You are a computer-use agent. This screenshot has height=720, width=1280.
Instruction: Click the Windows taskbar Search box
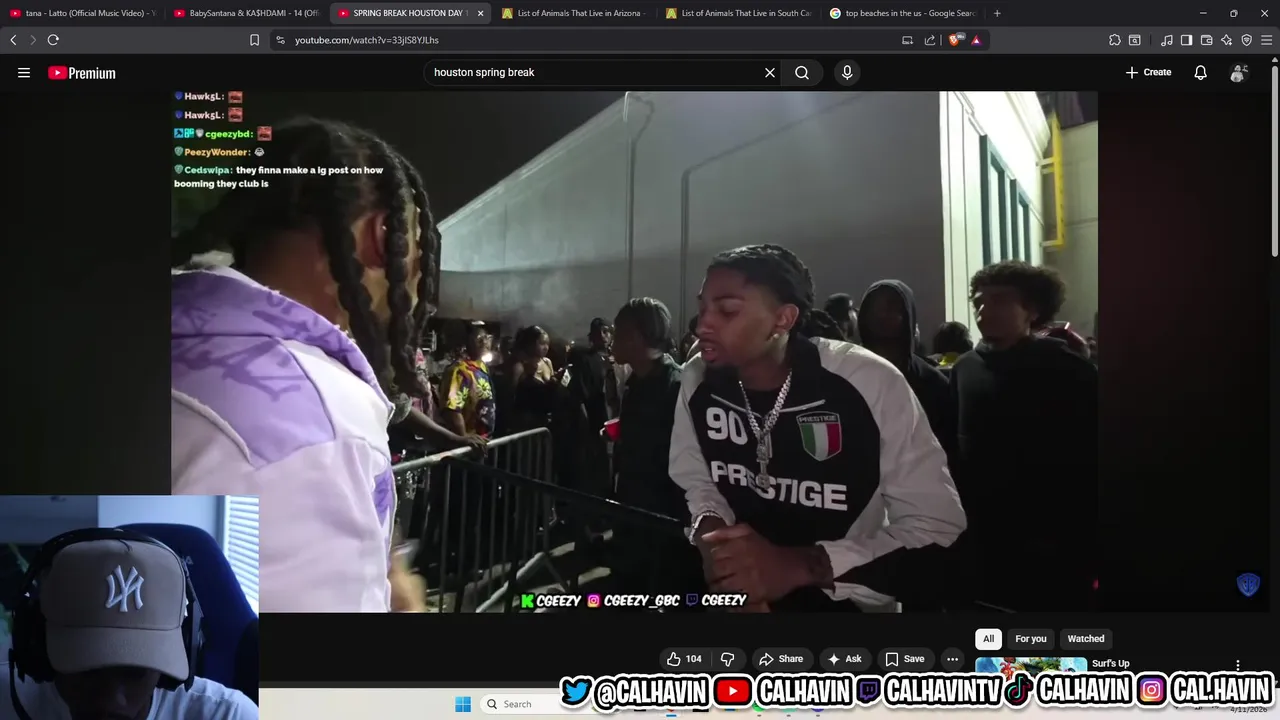(520, 704)
